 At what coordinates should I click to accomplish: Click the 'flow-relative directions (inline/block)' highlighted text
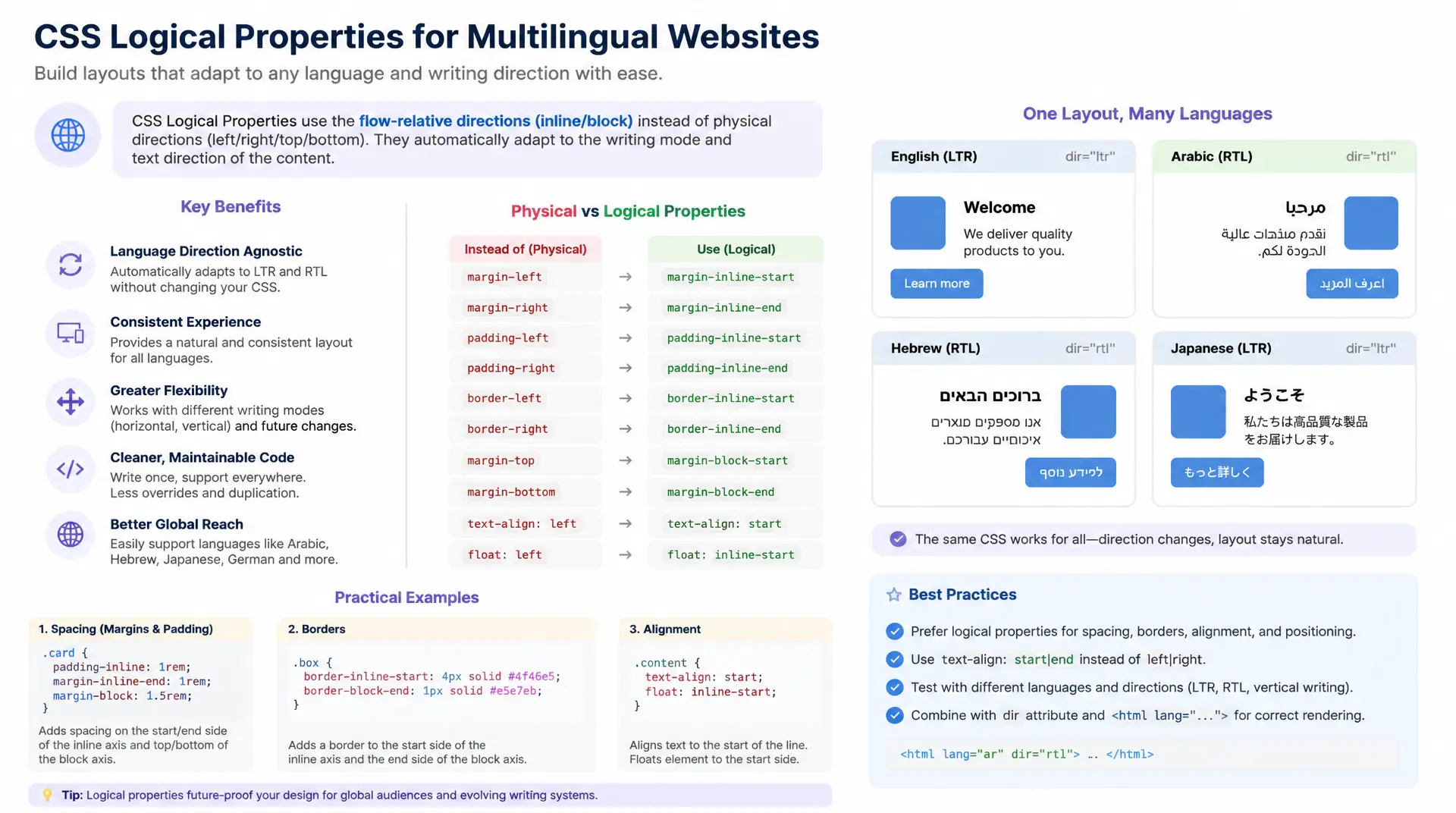click(496, 121)
